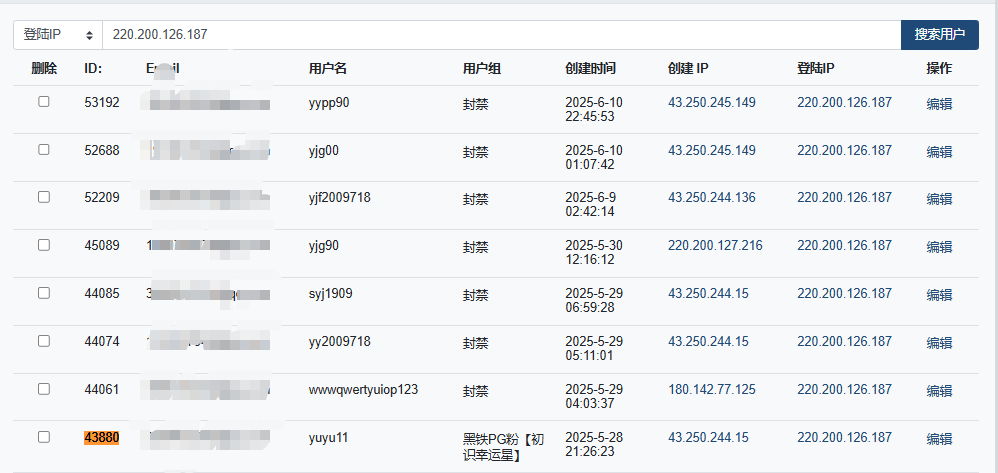This screenshot has width=998, height=473.
Task: Click the 搜索用户 button
Action: point(939,34)
